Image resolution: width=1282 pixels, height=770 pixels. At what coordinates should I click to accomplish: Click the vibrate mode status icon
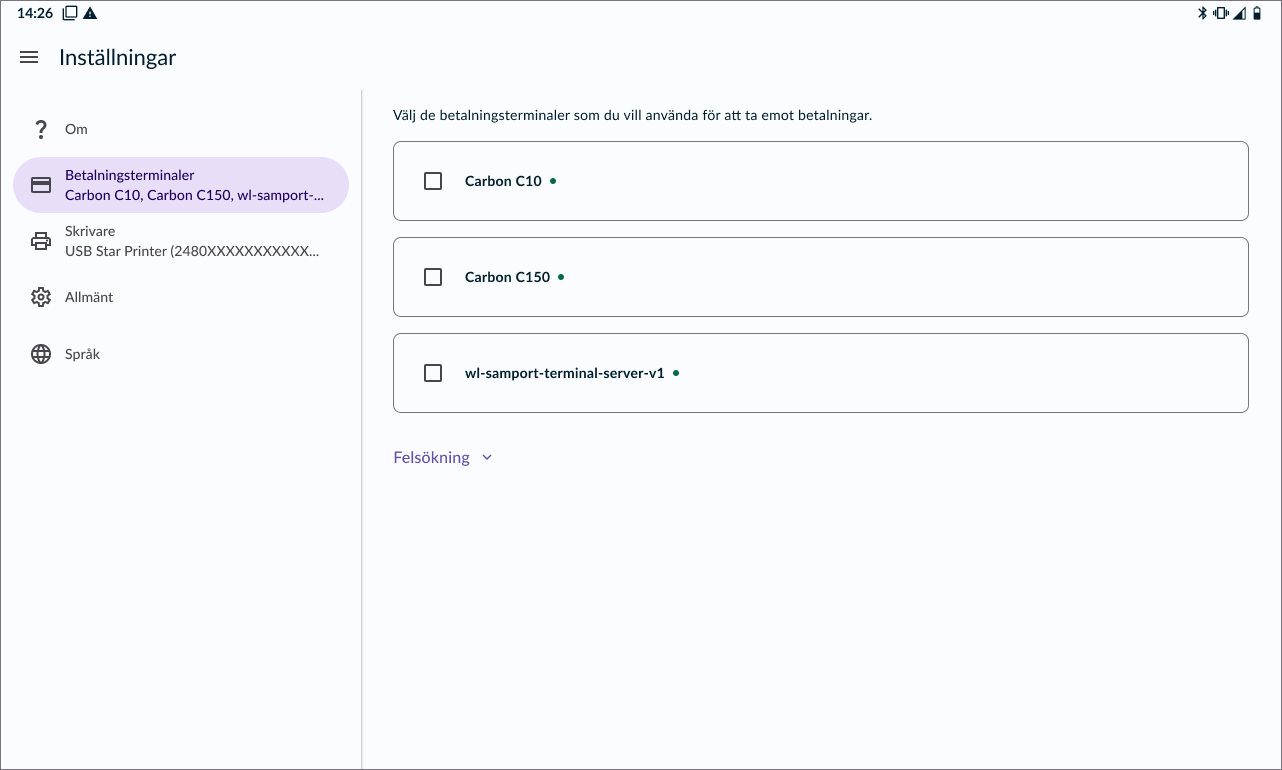point(1220,13)
